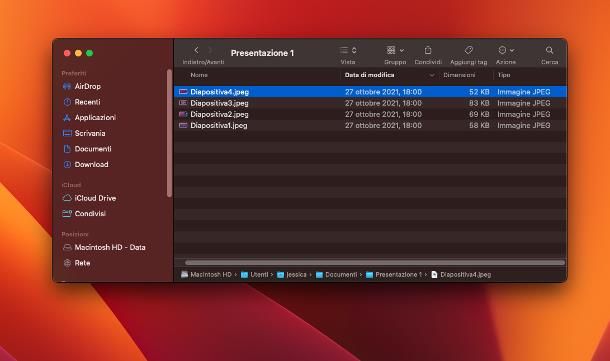610x361 pixels.
Task: Click the Diapositiva3.jpeg thumbnail icon
Action: [x=183, y=103]
